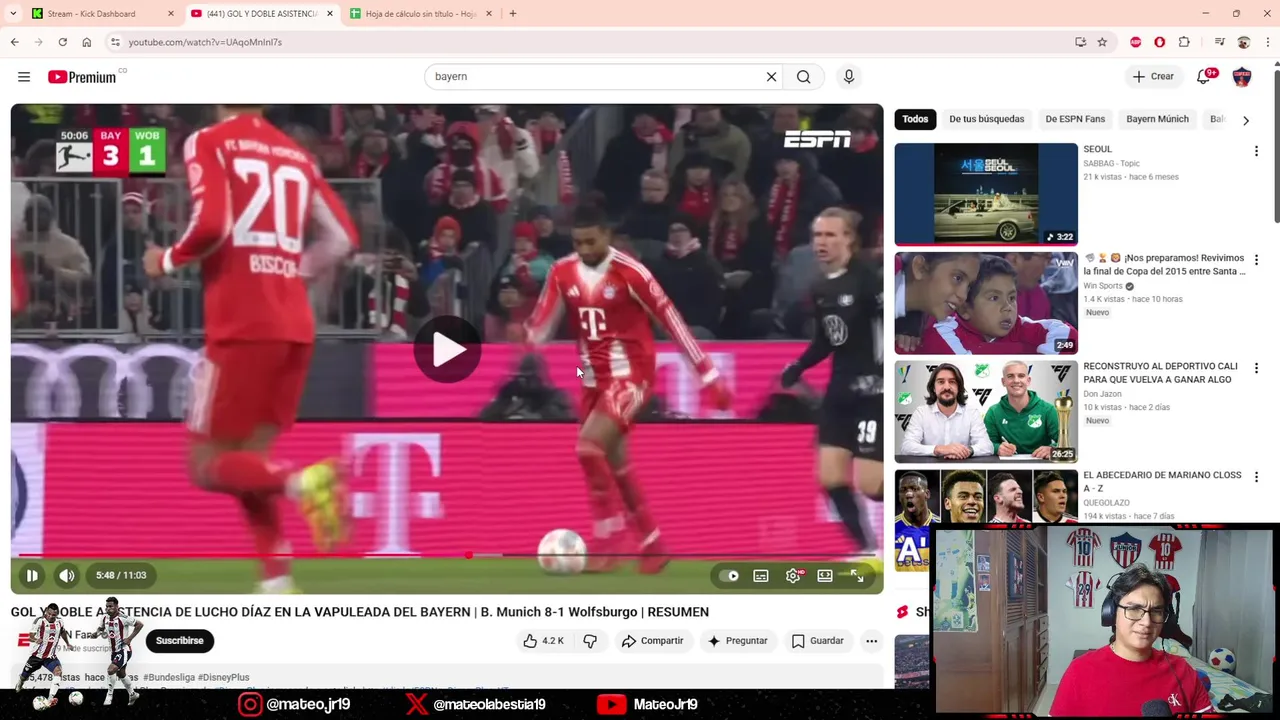The image size is (1280, 720).
Task: Open the Don Jazon channel name
Action: point(1104,394)
